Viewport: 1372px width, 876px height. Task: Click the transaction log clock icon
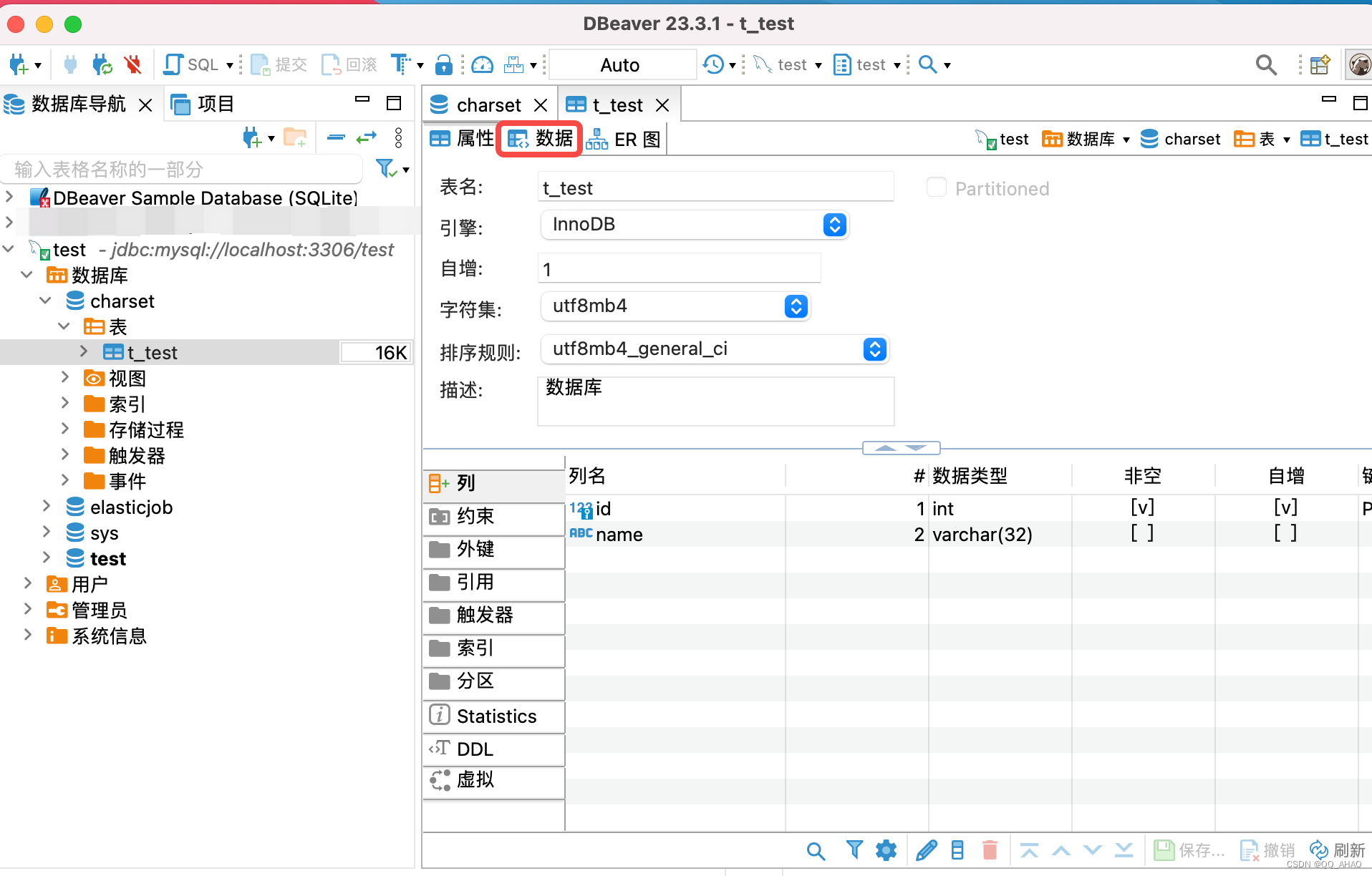[713, 65]
